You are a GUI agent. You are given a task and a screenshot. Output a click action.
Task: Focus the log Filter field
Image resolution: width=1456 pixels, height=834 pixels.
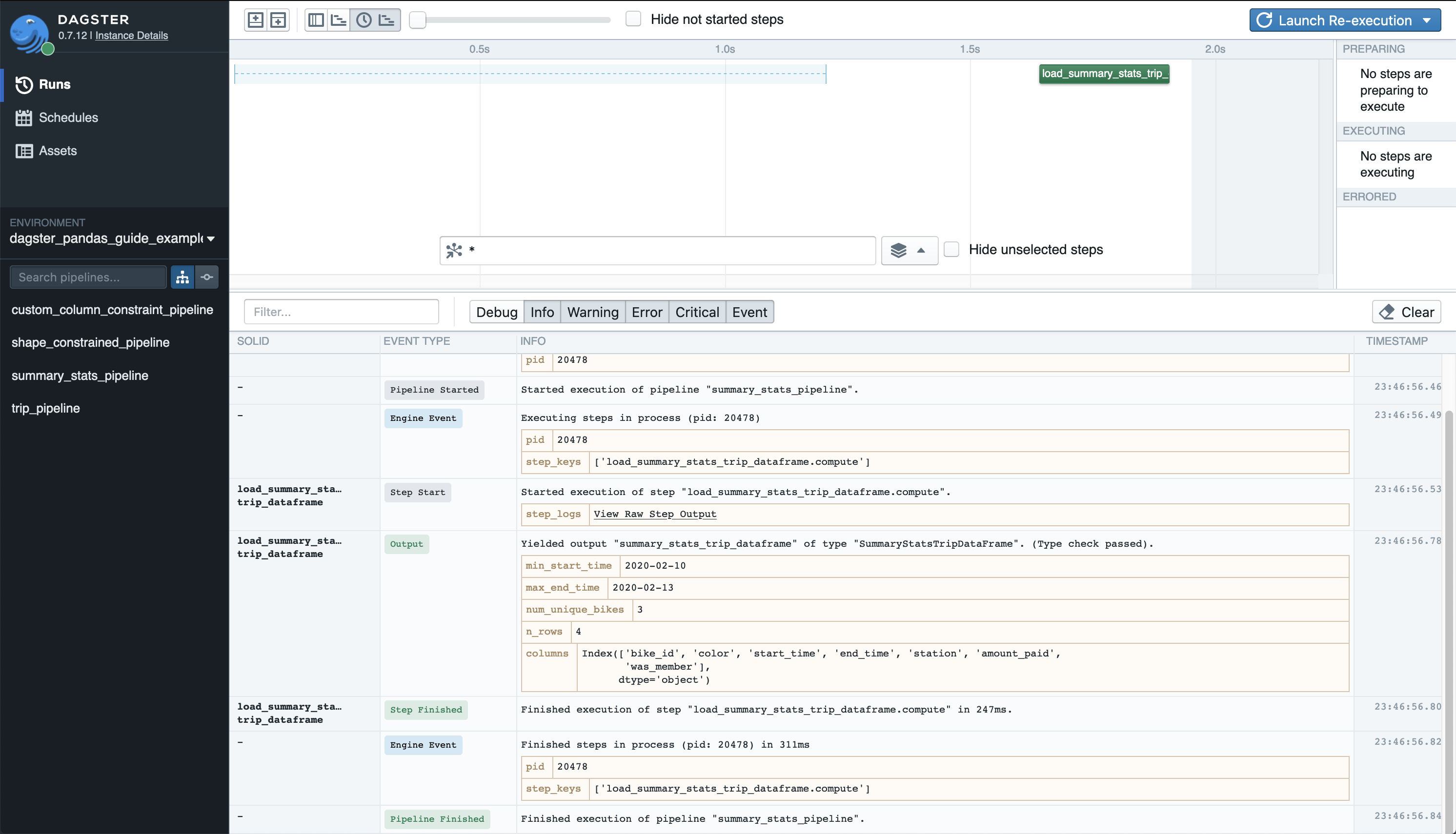click(x=342, y=312)
